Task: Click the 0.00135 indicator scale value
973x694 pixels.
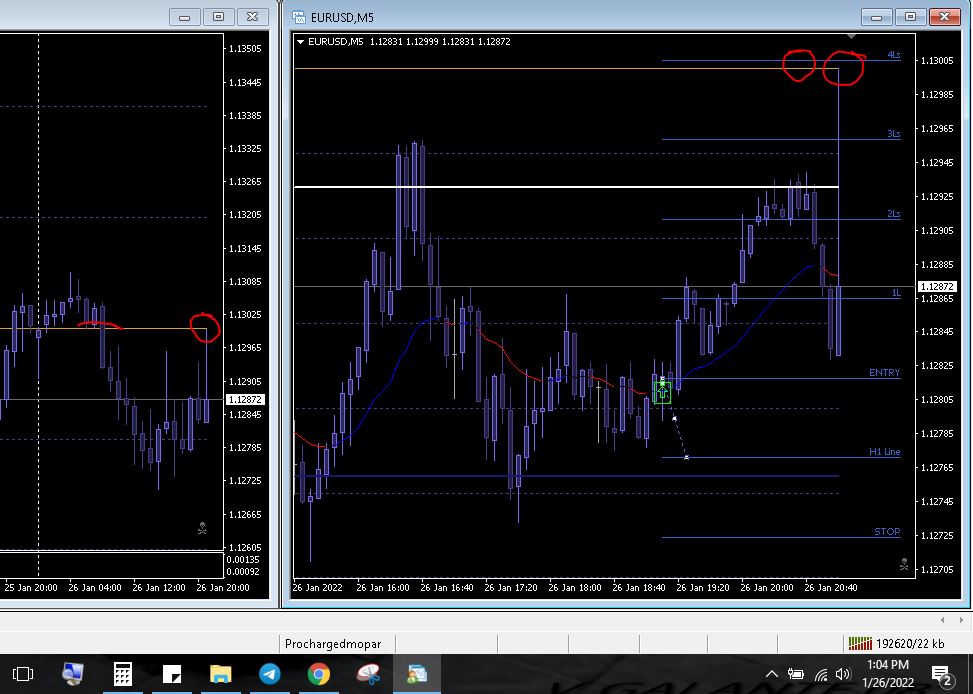Action: click(243, 559)
